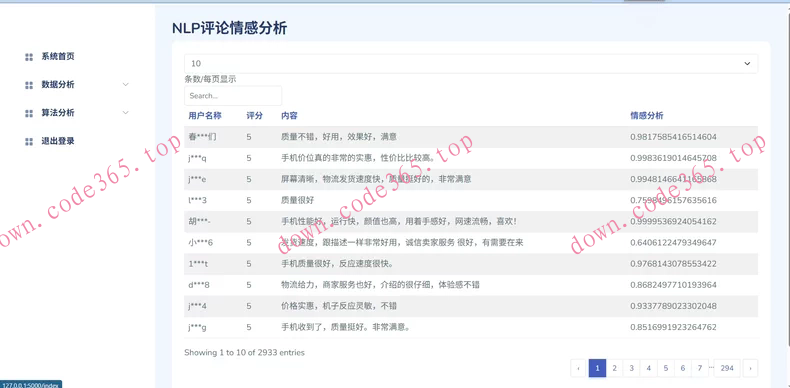
Task: Select page 1 in pagination
Action: click(x=597, y=368)
